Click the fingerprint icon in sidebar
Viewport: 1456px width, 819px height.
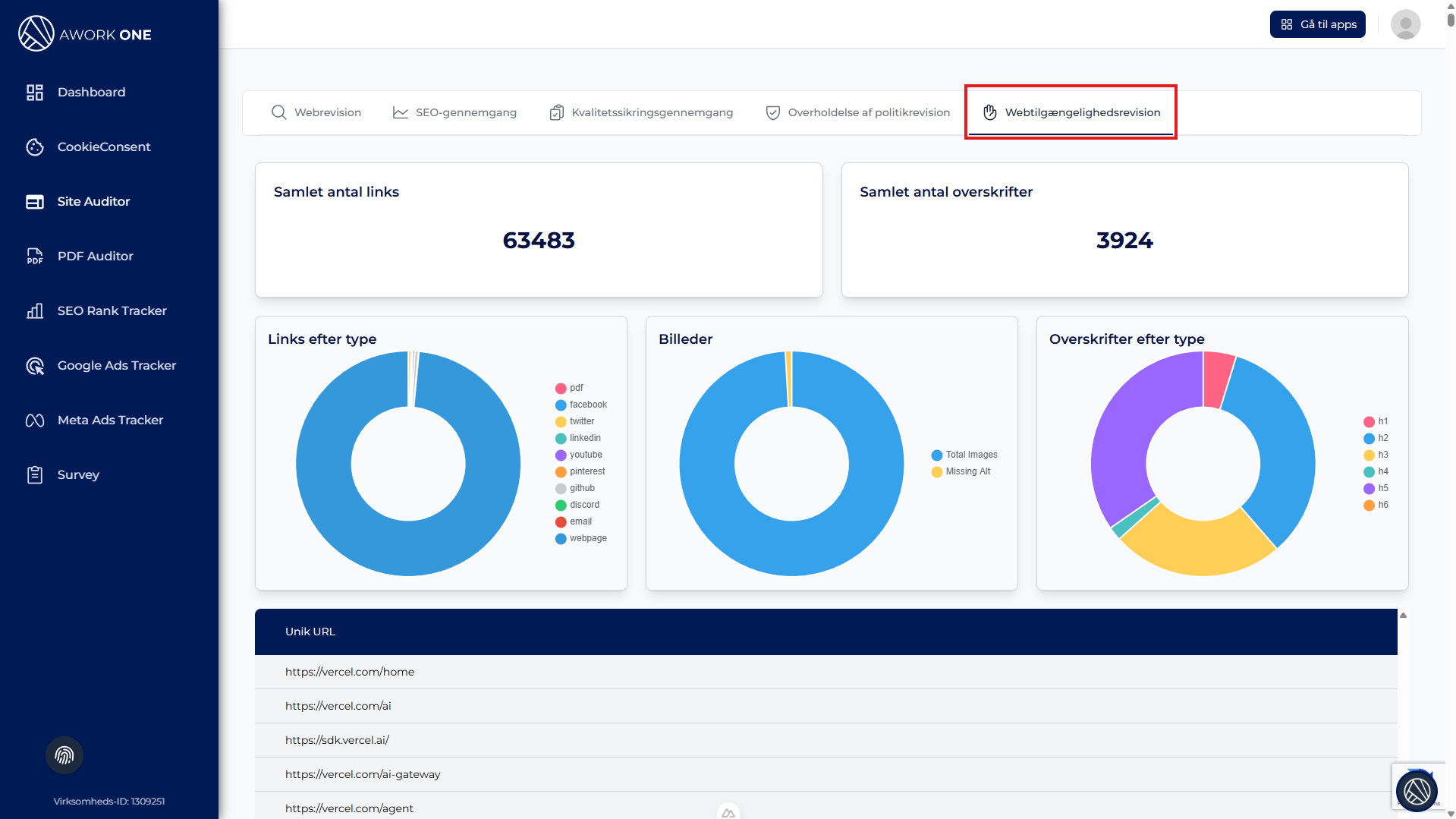tap(64, 755)
